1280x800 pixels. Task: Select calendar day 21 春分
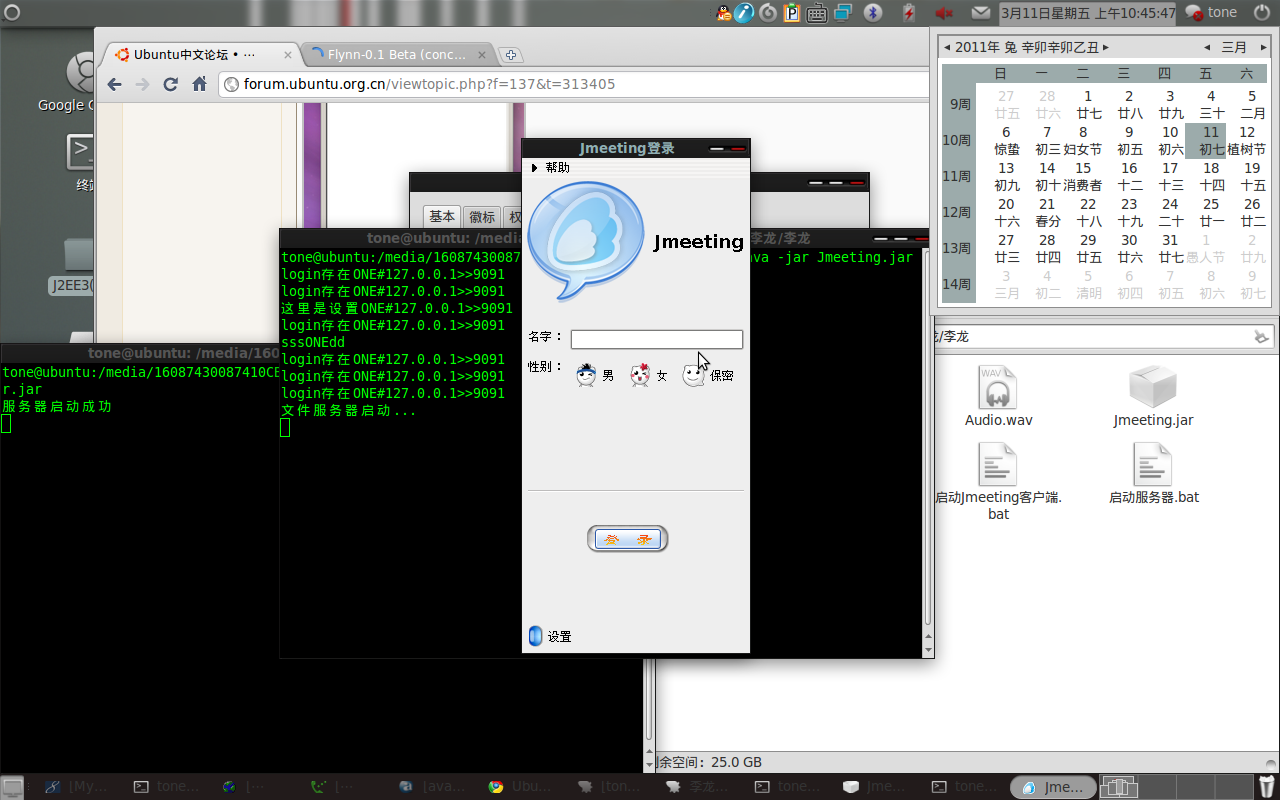[1047, 212]
